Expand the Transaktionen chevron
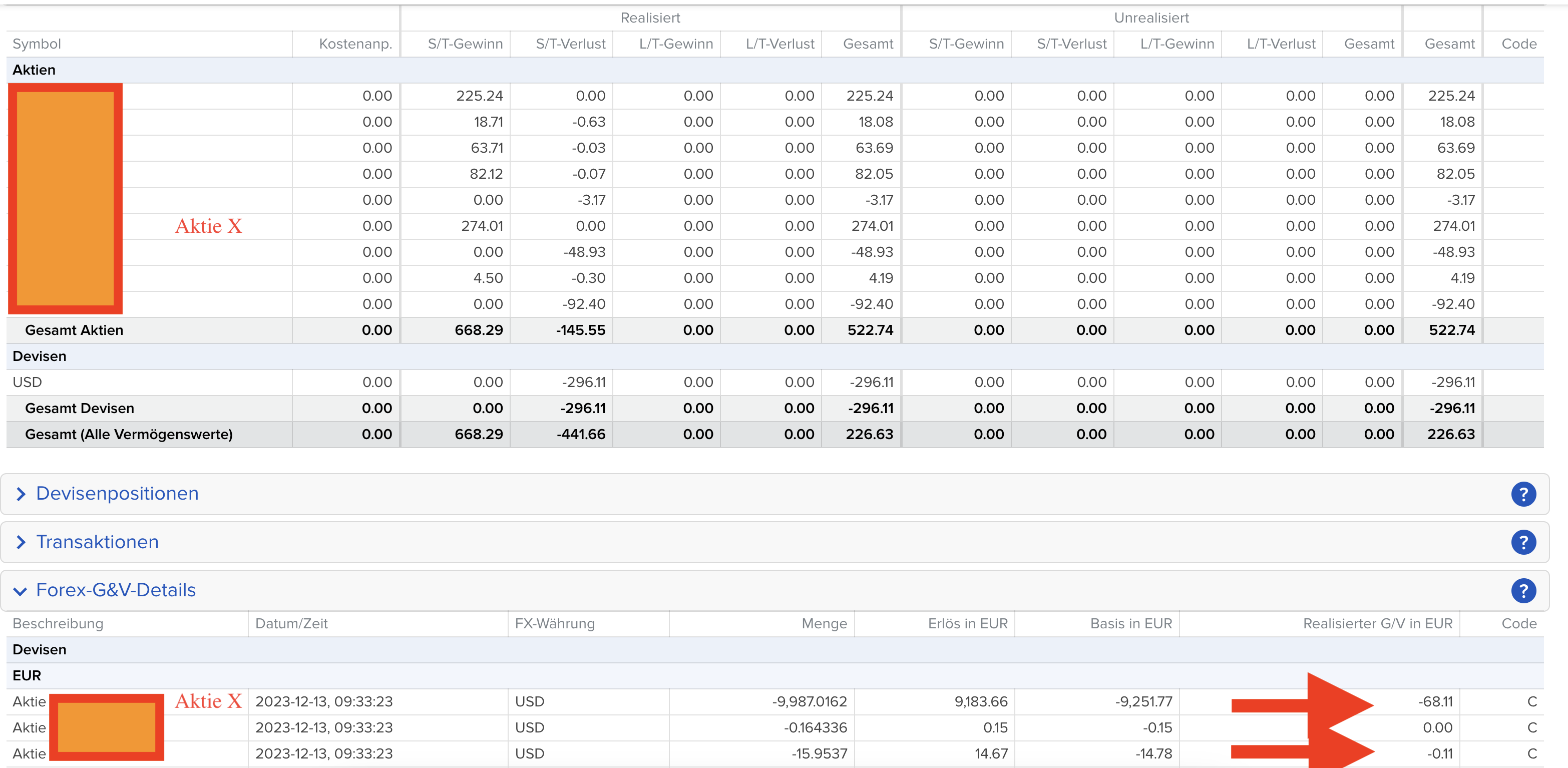This screenshot has height=768, width=1568. (x=21, y=542)
